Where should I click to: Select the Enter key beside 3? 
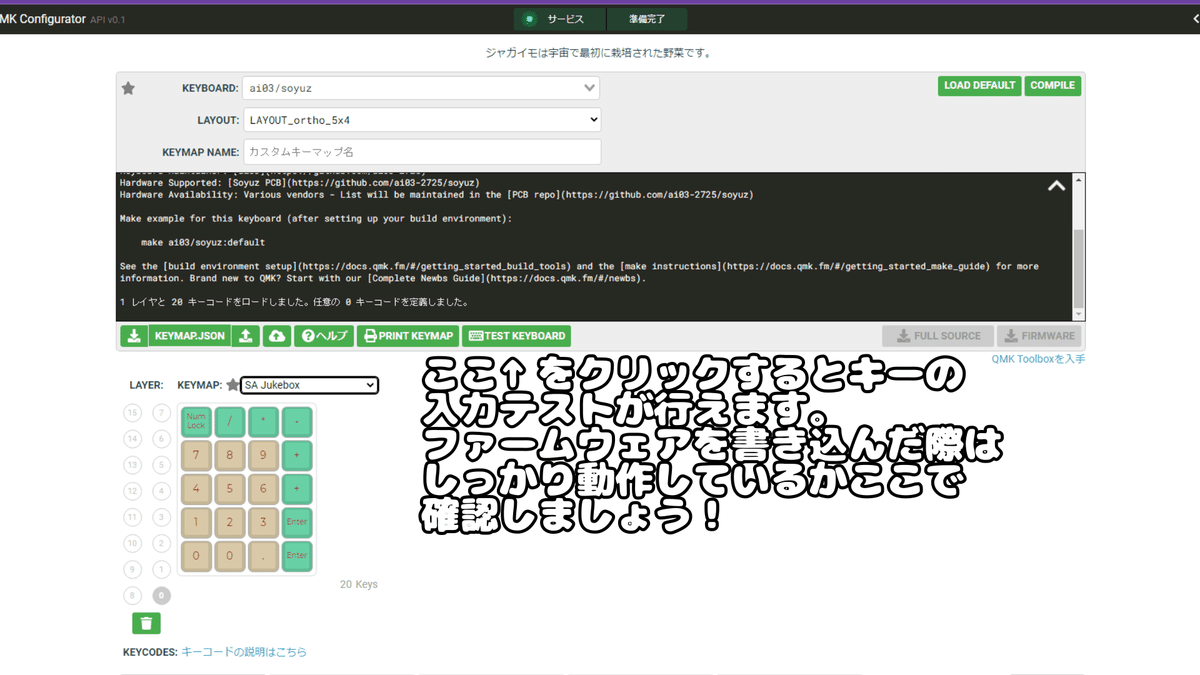297,523
